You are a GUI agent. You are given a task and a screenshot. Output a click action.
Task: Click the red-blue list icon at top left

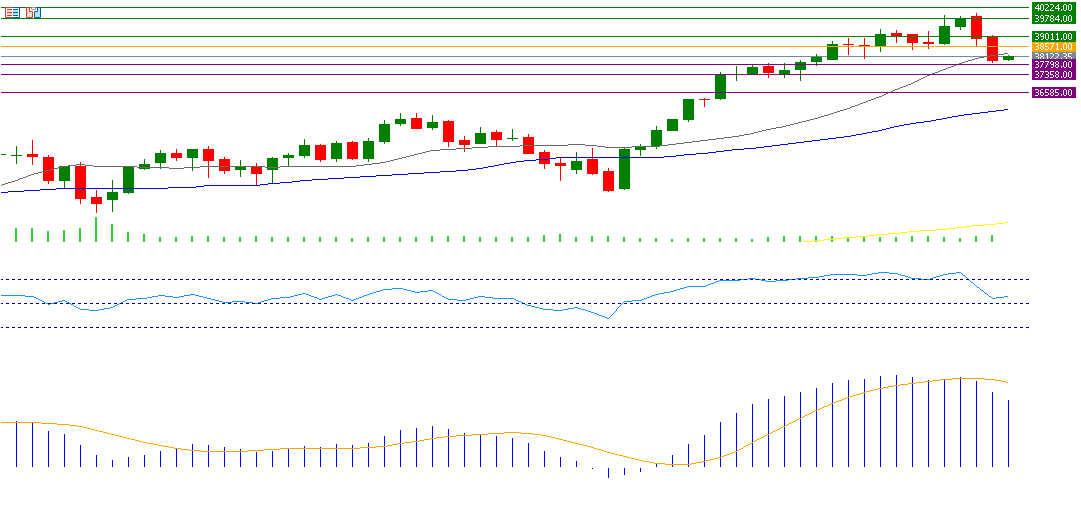[12, 12]
